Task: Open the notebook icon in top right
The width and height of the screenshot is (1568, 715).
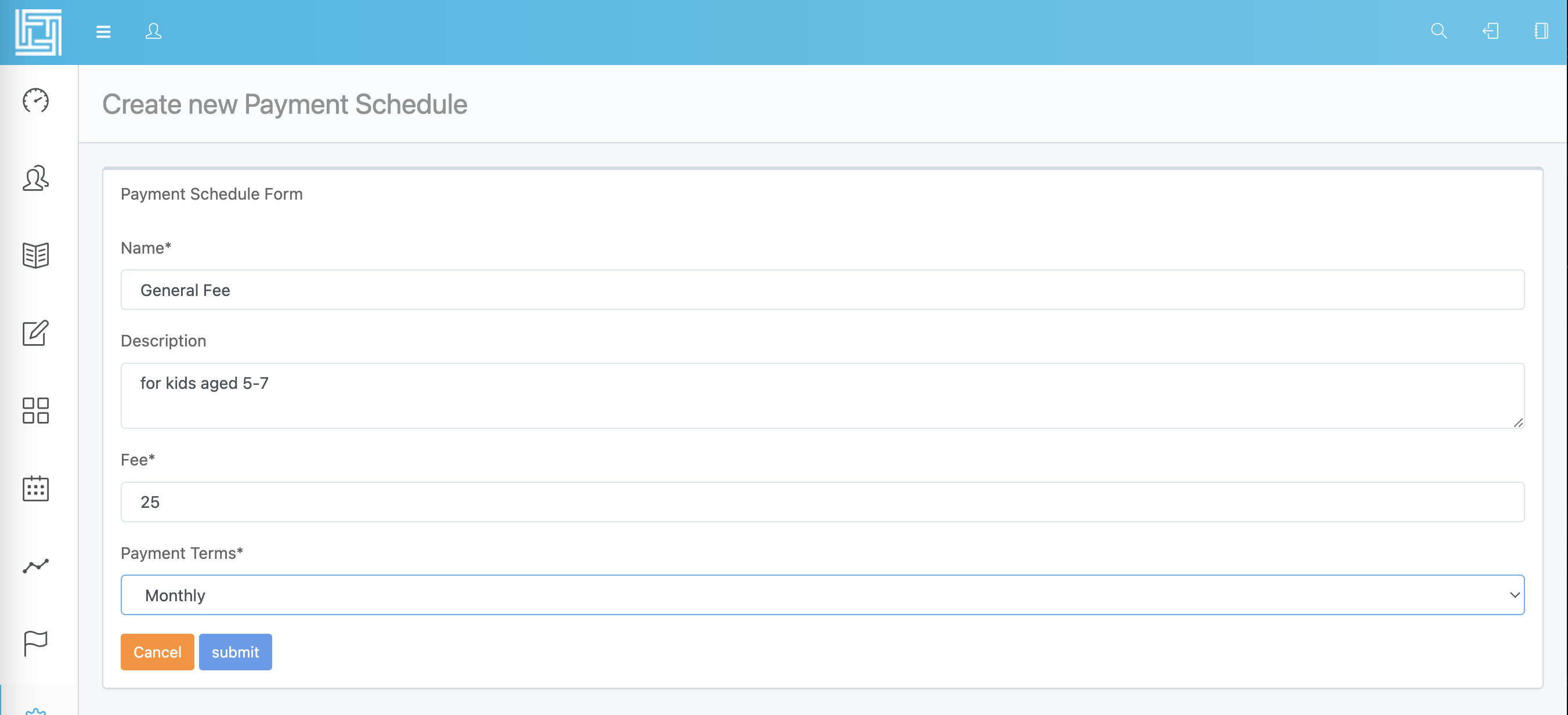Action: click(1541, 31)
